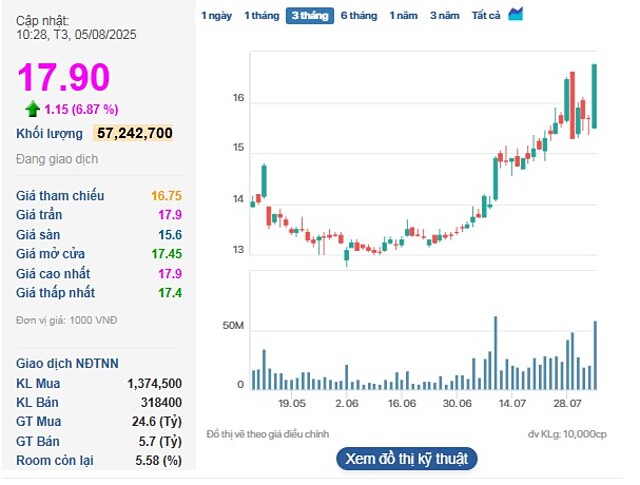Switch to the 1 tháng chart range

262,15
